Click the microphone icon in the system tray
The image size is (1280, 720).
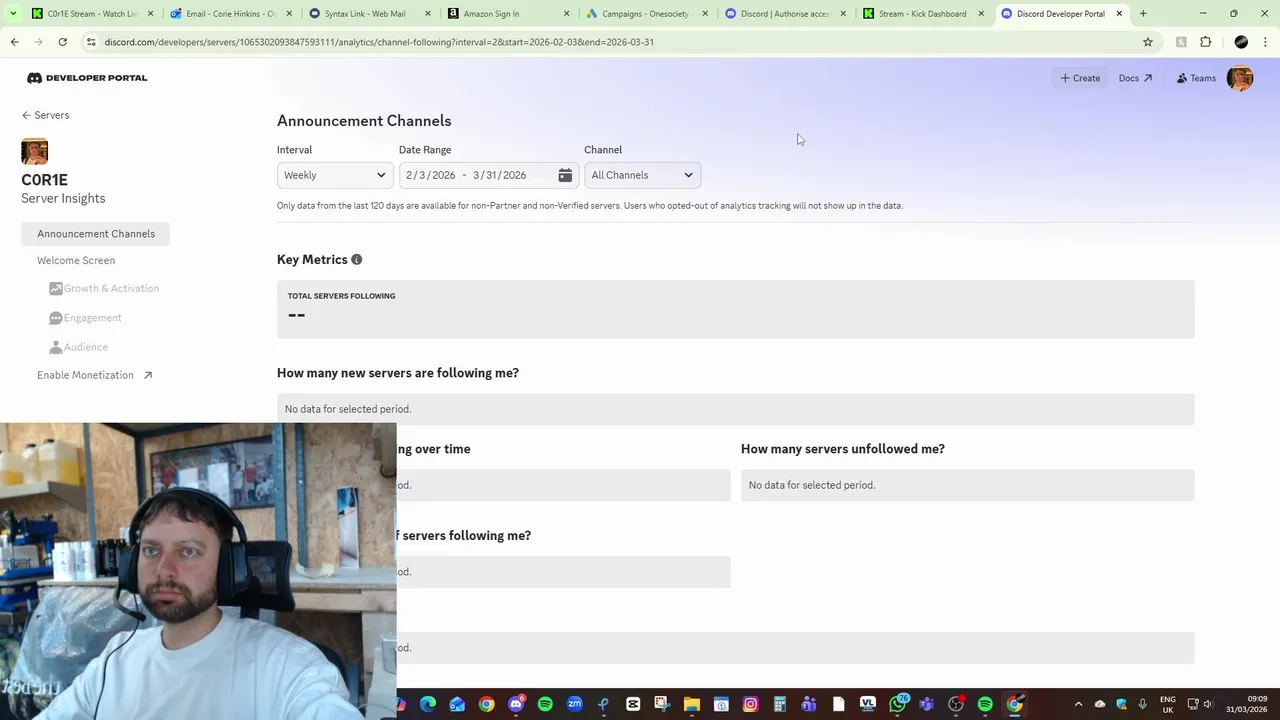[x=1142, y=704]
